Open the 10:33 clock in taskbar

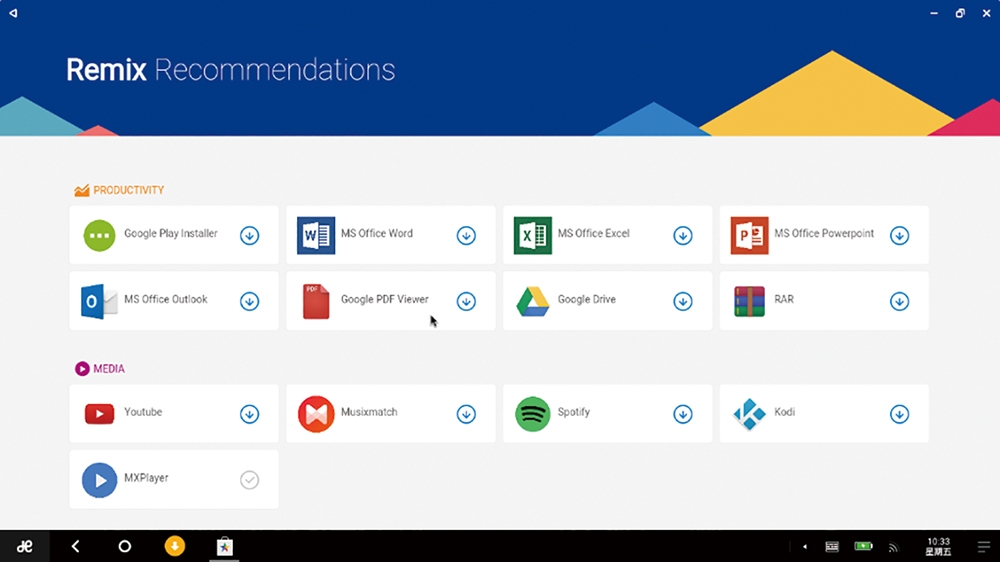(939, 547)
